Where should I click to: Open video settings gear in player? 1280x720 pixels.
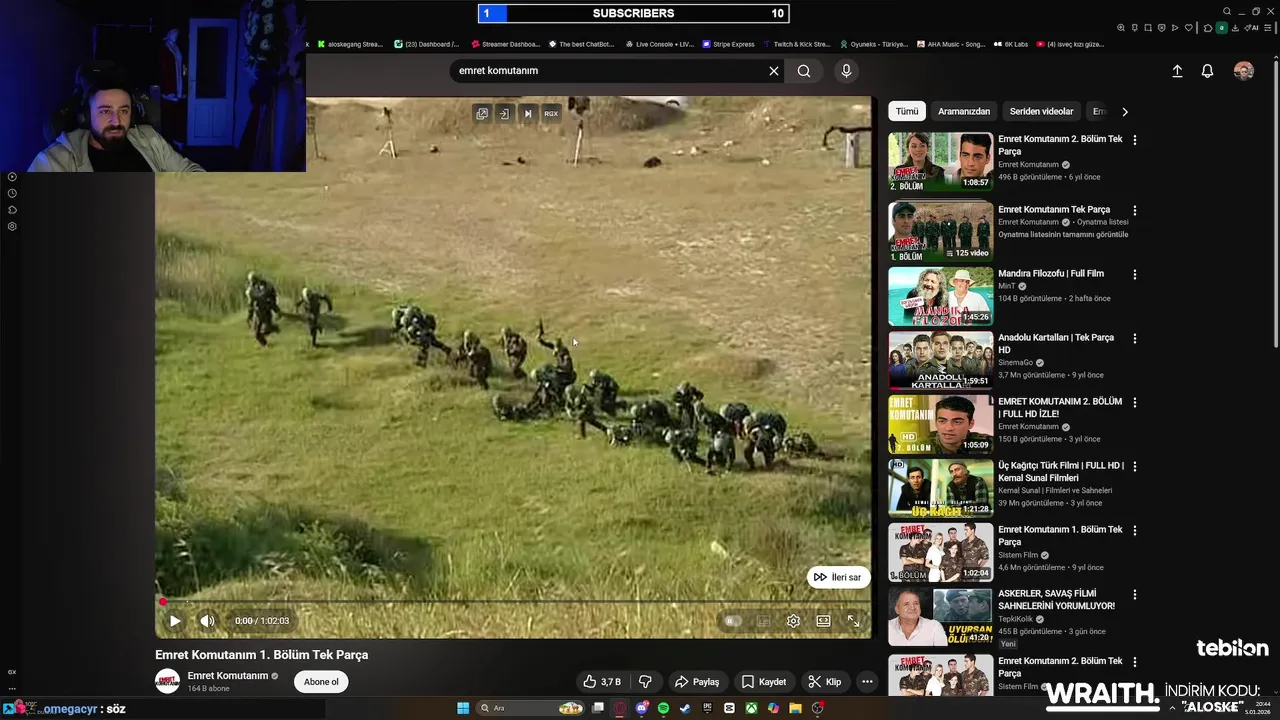click(793, 621)
